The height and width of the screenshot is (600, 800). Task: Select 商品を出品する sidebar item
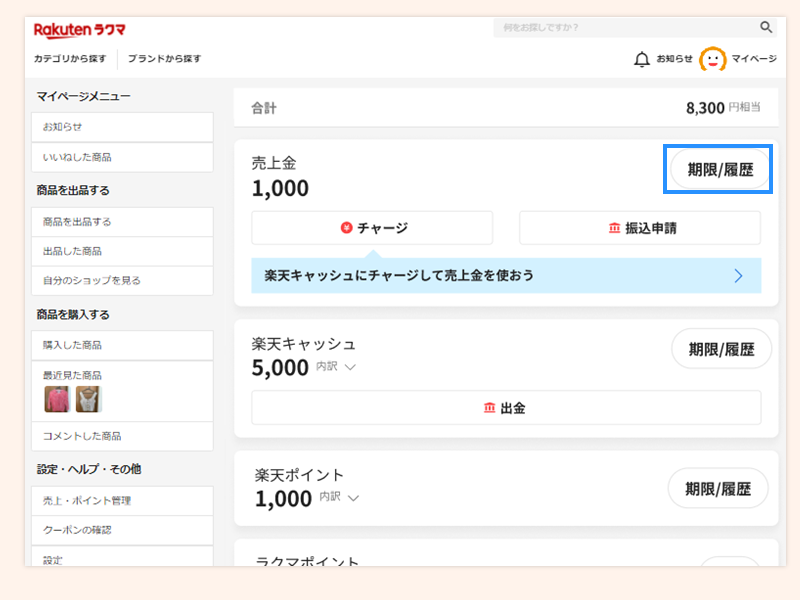point(122,222)
